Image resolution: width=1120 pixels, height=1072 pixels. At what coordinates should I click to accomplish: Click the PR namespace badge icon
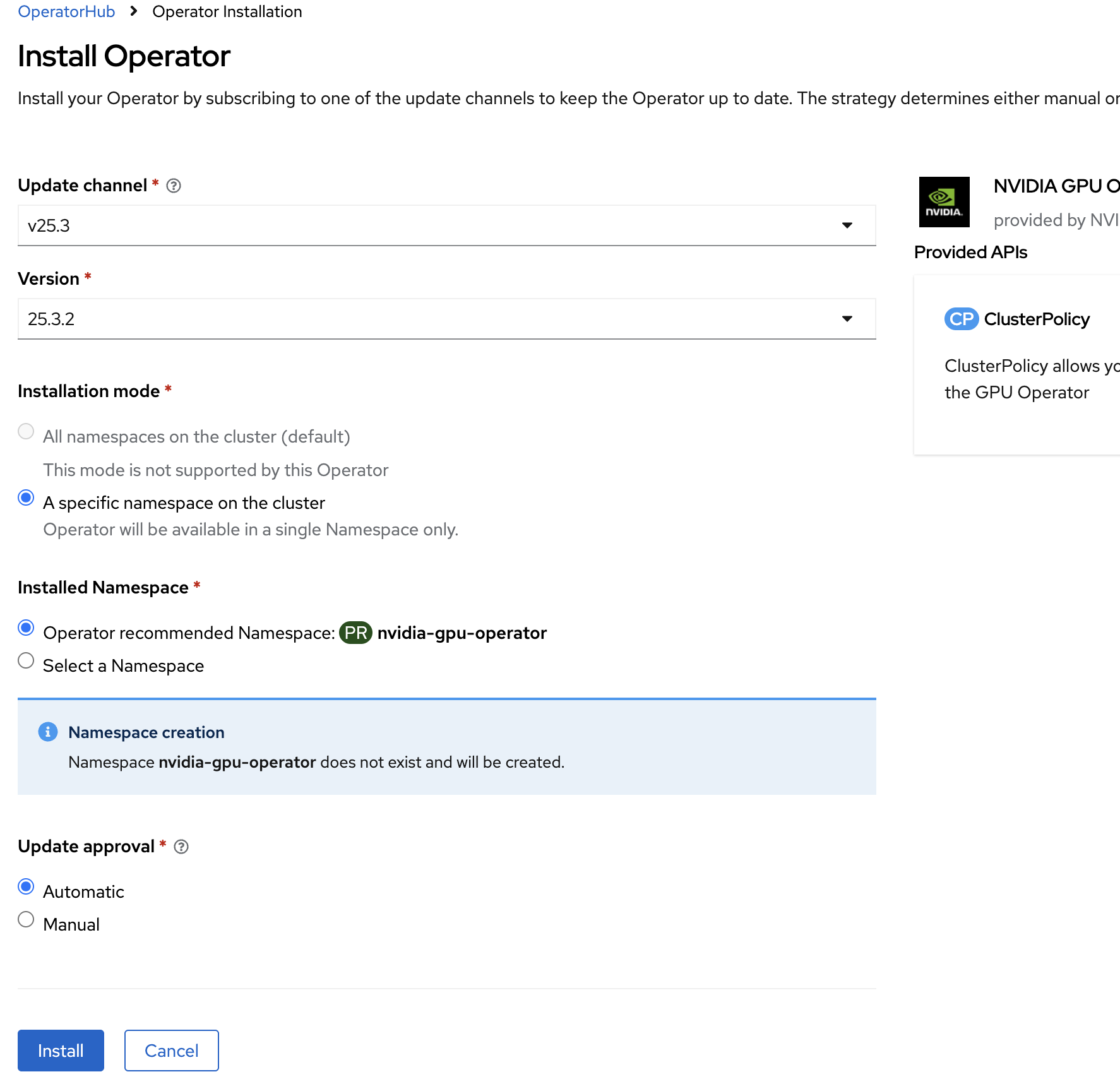tap(355, 633)
